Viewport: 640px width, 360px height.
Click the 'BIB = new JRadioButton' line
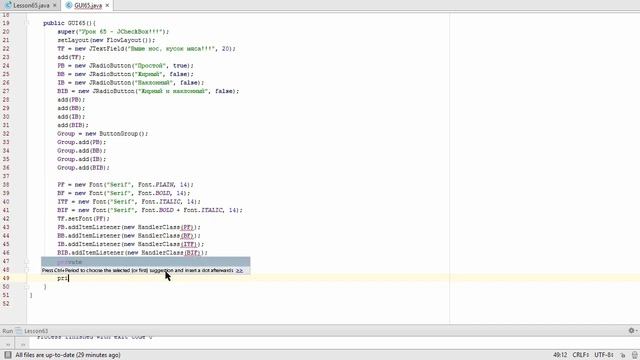[148, 91]
